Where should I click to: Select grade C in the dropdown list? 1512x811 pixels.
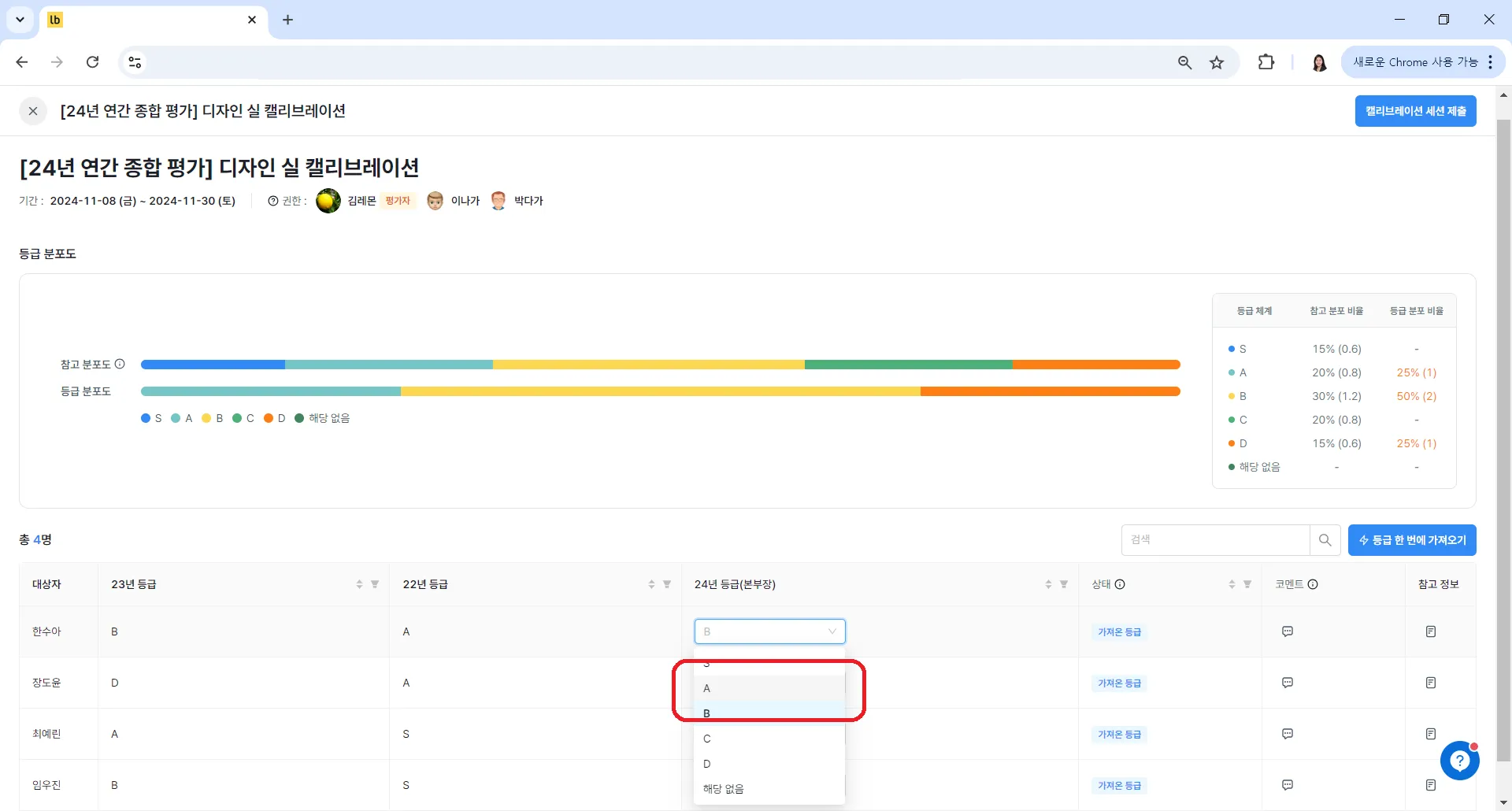point(769,739)
